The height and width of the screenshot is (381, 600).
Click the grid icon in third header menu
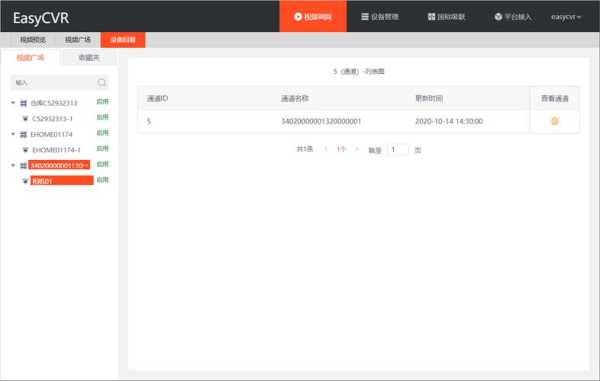point(431,17)
